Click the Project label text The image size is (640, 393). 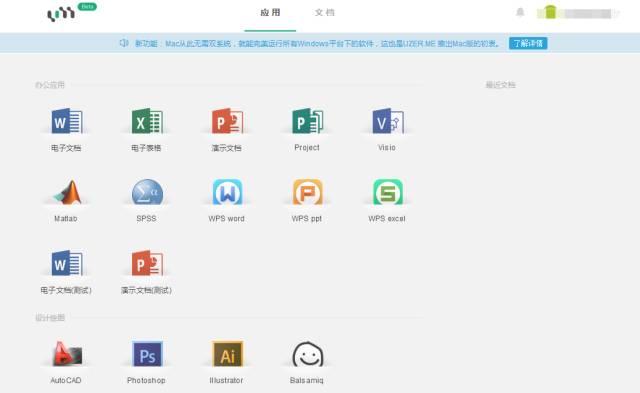click(x=307, y=147)
